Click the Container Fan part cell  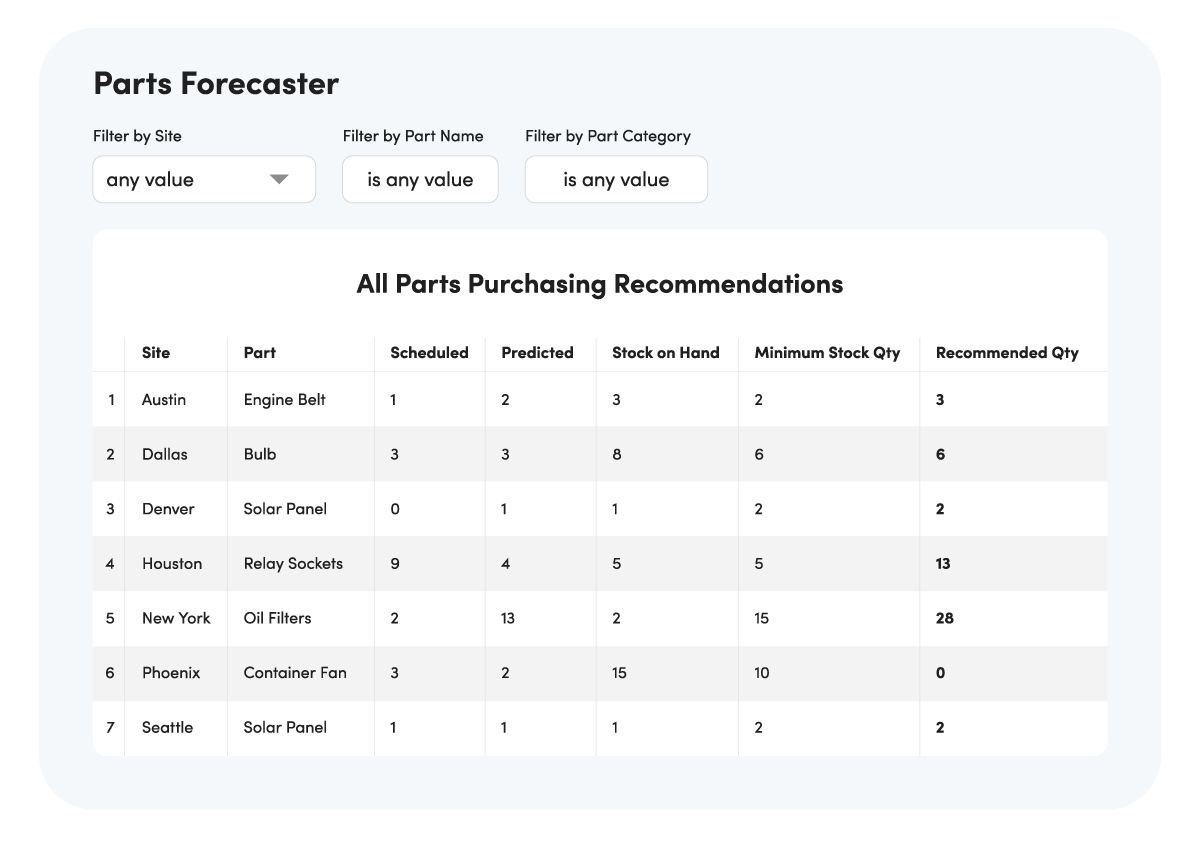point(295,673)
